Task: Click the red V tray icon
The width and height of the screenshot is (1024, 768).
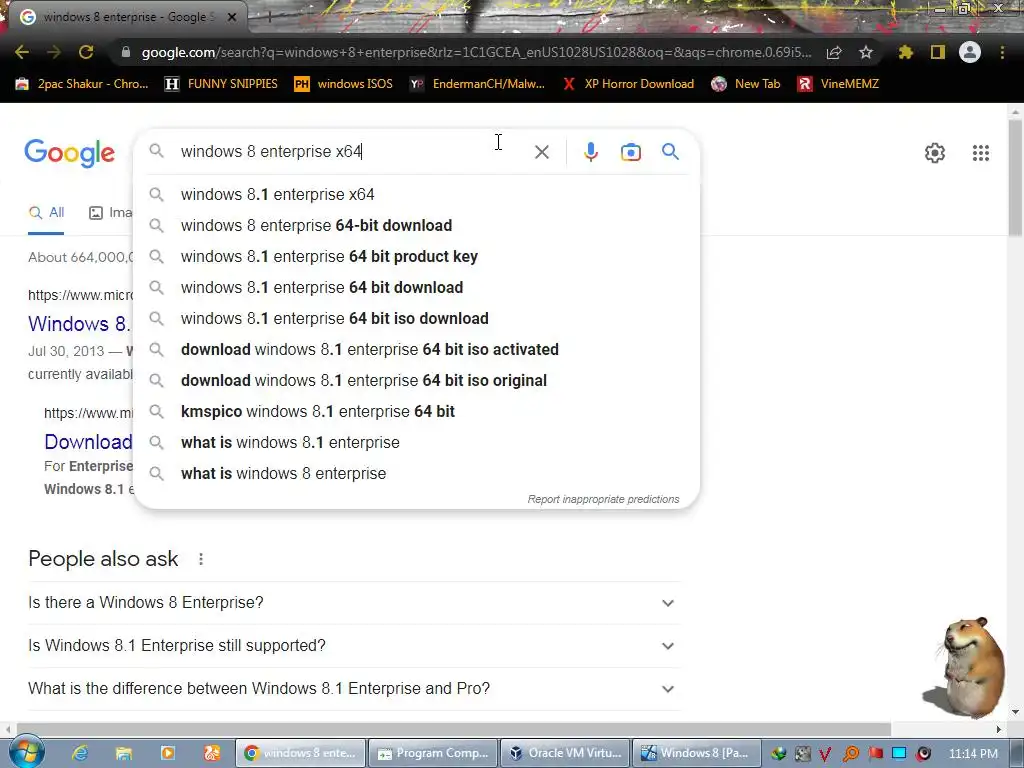Action: pyautogui.click(x=825, y=754)
